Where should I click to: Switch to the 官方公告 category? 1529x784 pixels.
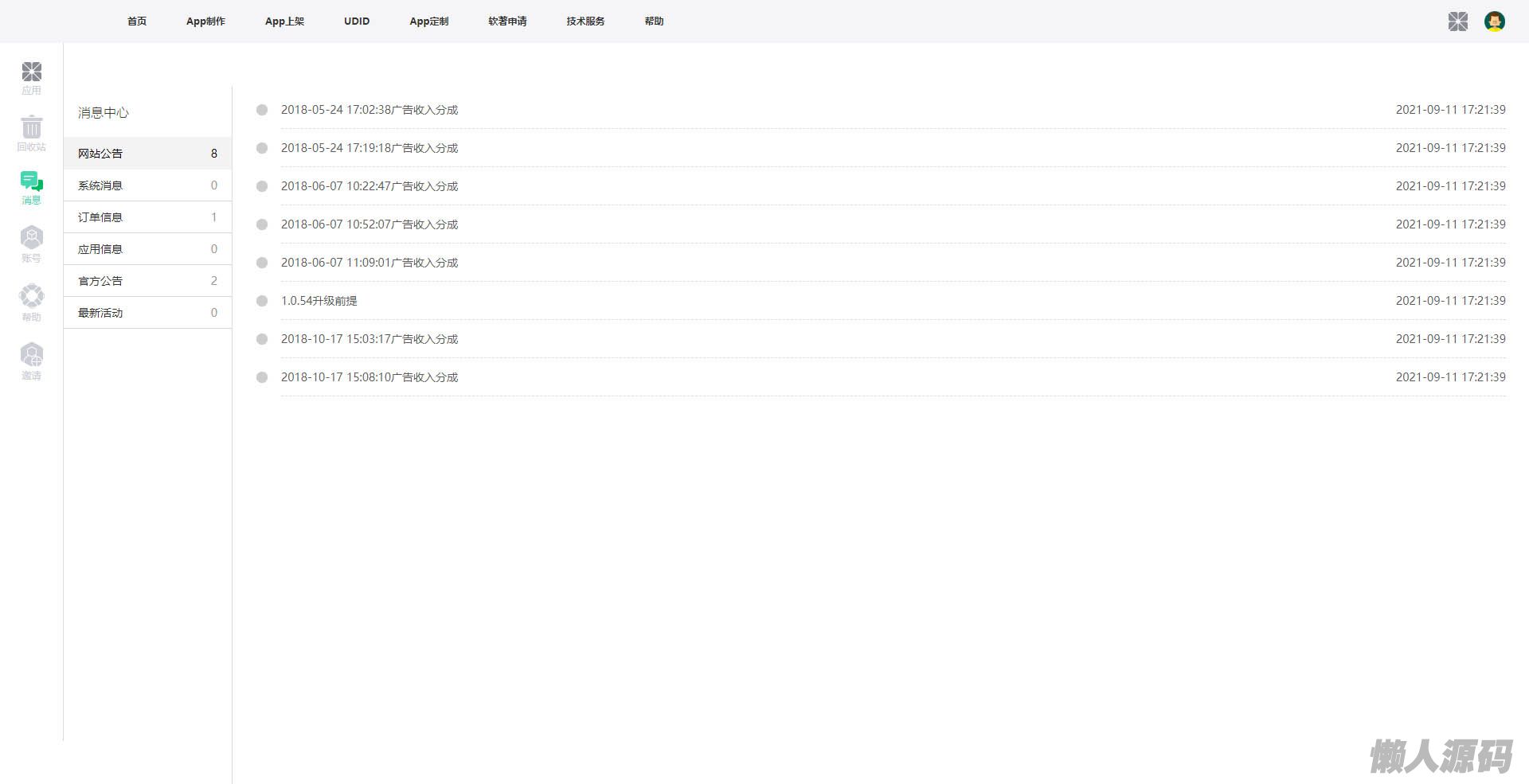point(147,281)
